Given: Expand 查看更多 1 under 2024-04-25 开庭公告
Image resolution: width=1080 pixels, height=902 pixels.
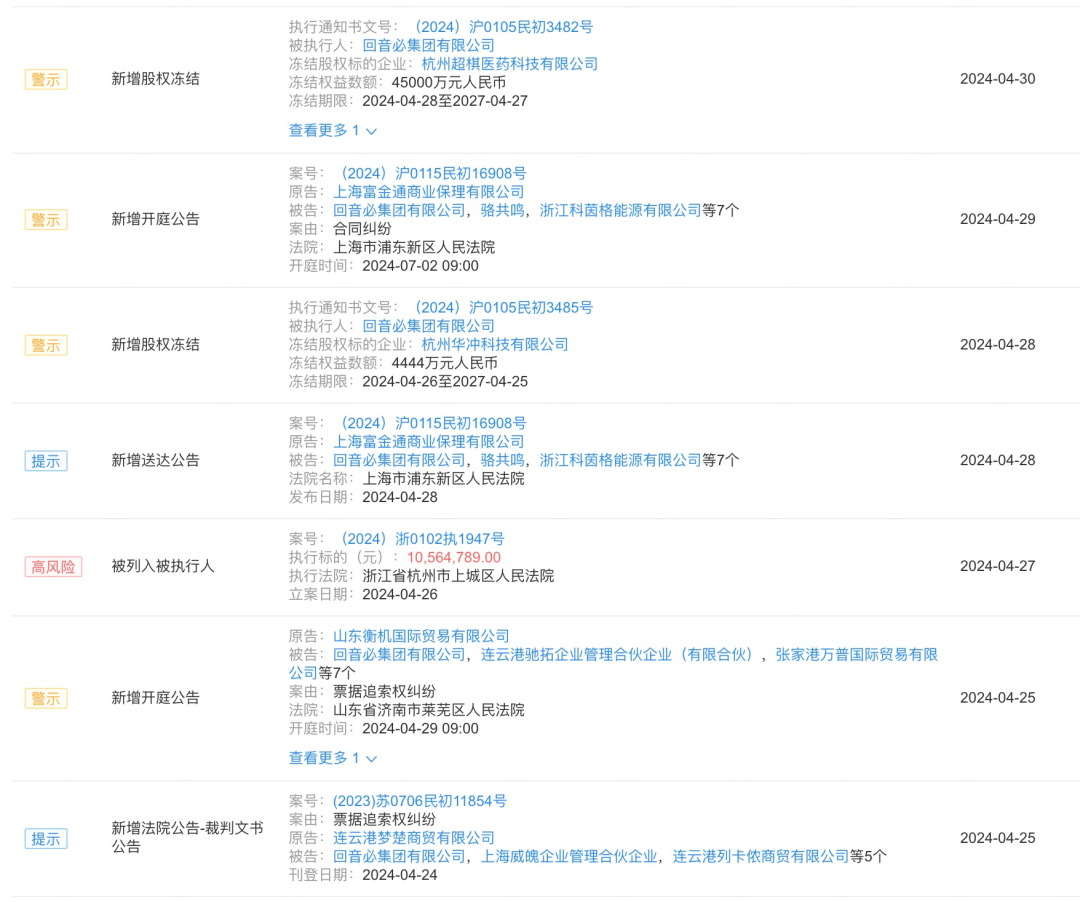Looking at the screenshot, I should pyautogui.click(x=333, y=758).
